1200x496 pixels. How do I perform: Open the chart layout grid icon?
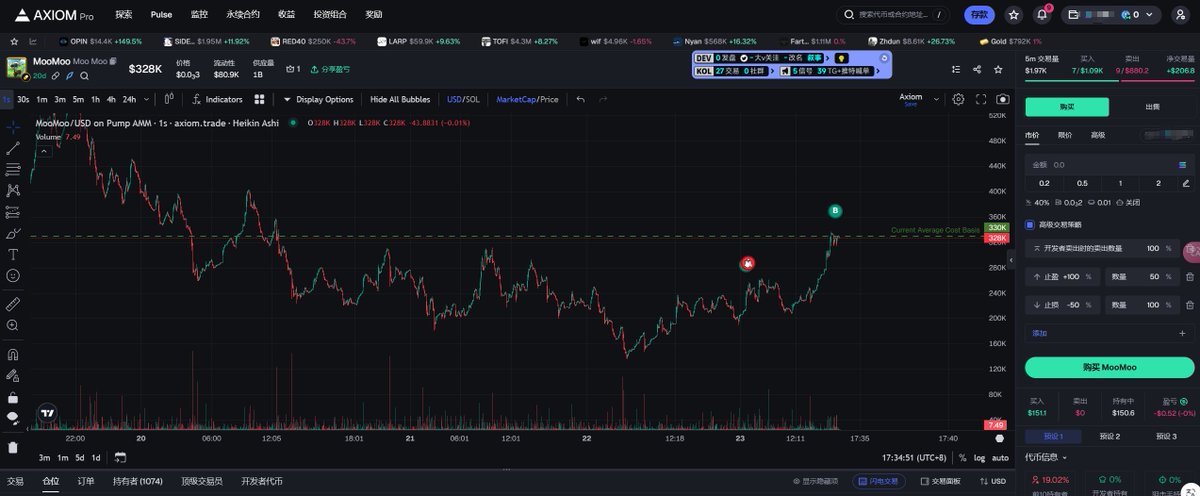pyautogui.click(x=259, y=99)
